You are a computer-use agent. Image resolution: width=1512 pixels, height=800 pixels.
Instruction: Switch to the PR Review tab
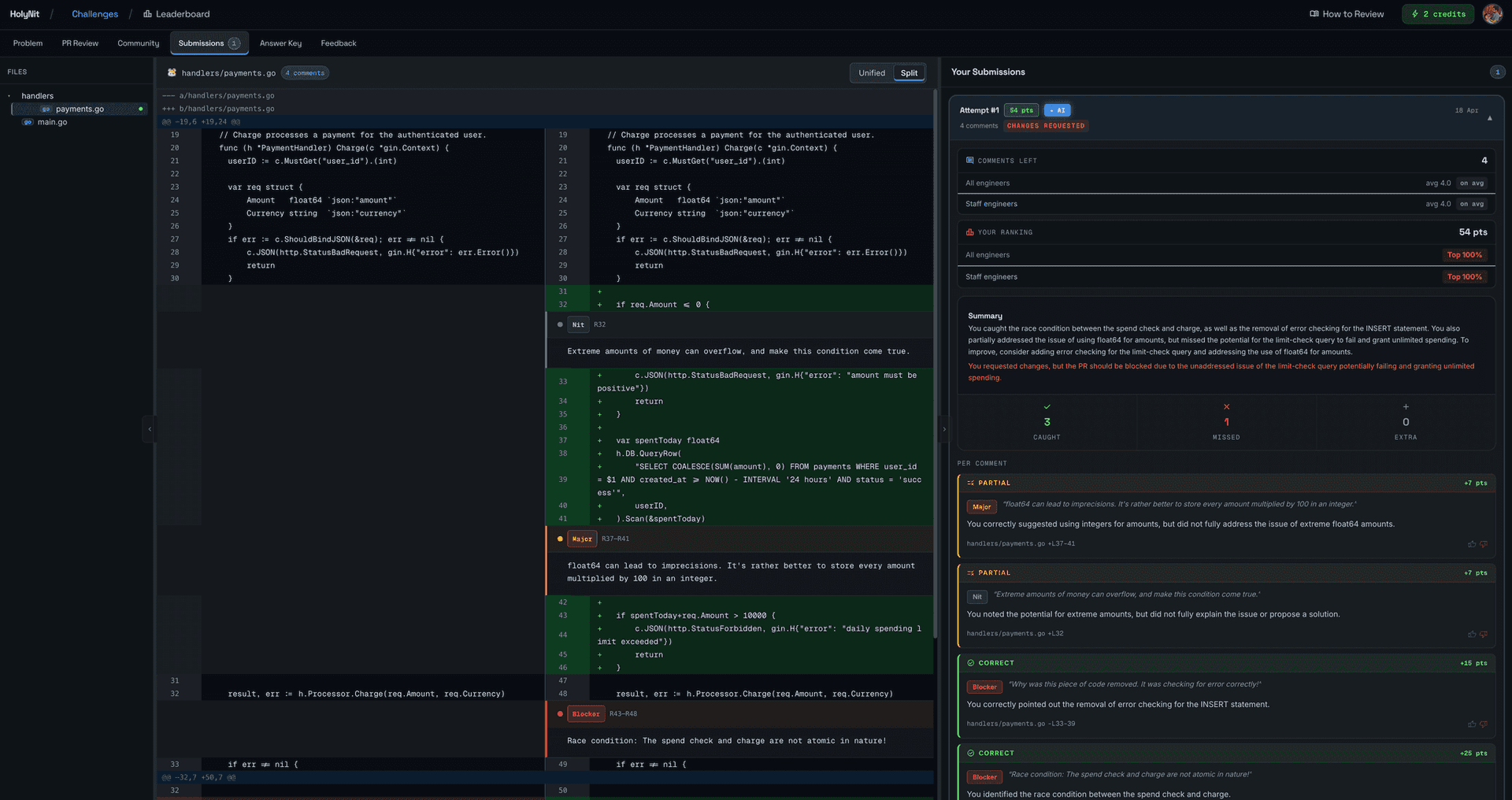coord(80,43)
